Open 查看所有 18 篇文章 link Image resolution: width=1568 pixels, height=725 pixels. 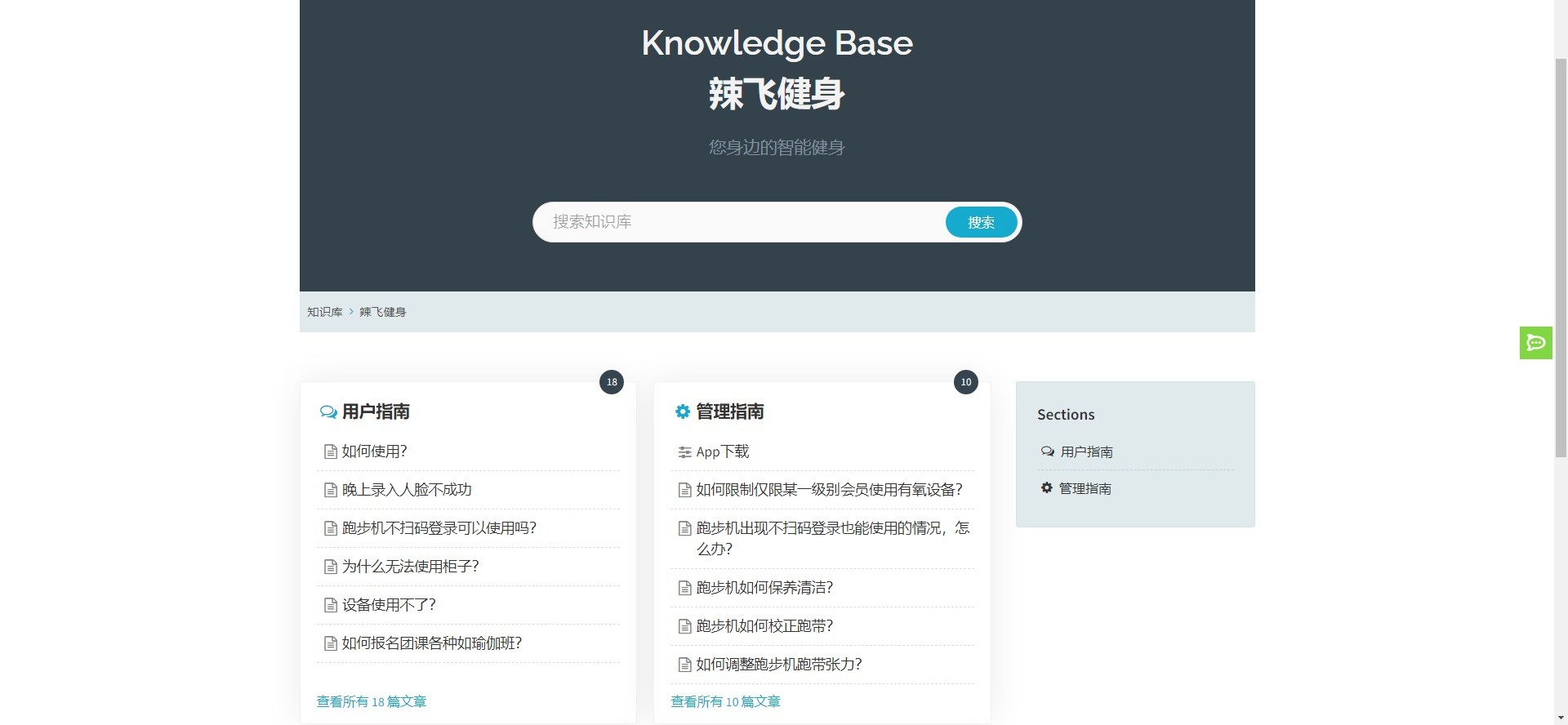[x=372, y=702]
